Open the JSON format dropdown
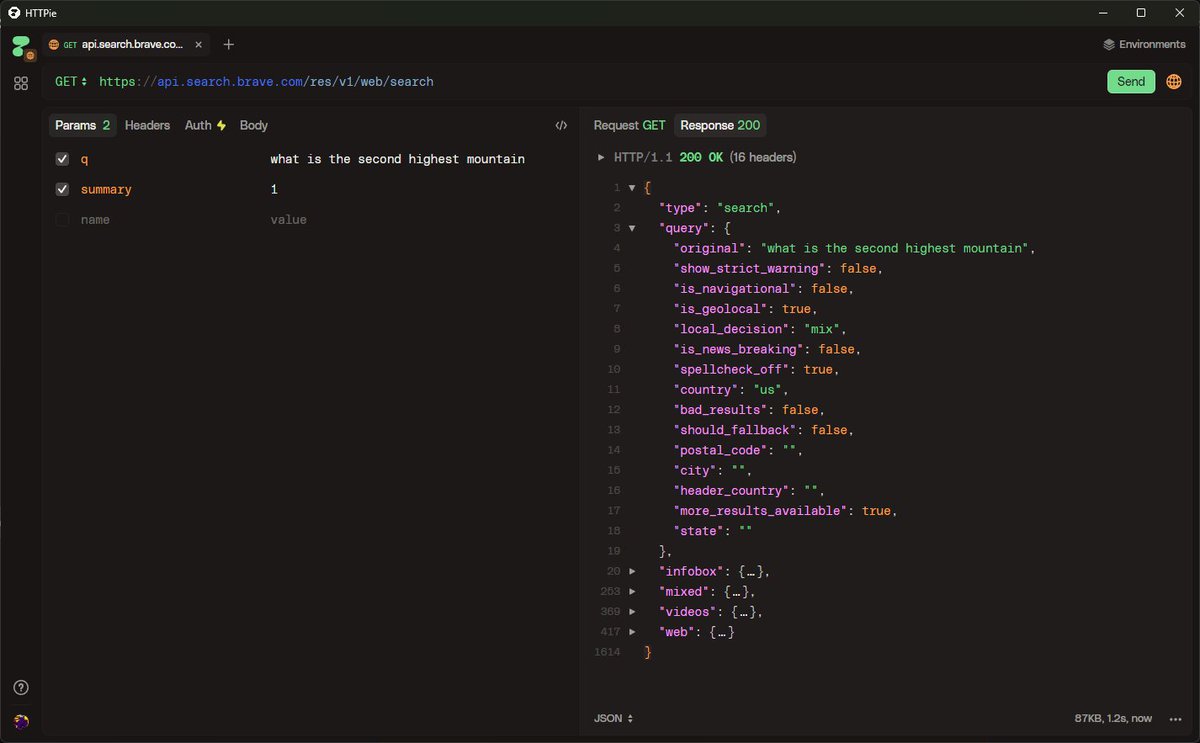The width and height of the screenshot is (1200, 743). (x=613, y=718)
